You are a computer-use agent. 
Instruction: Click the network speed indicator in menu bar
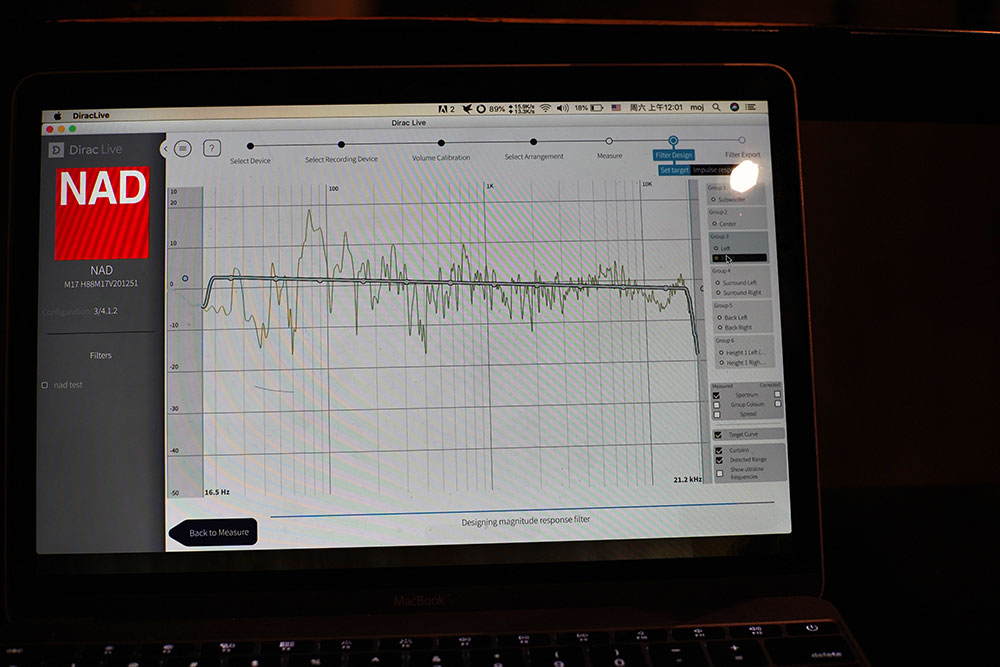point(522,108)
